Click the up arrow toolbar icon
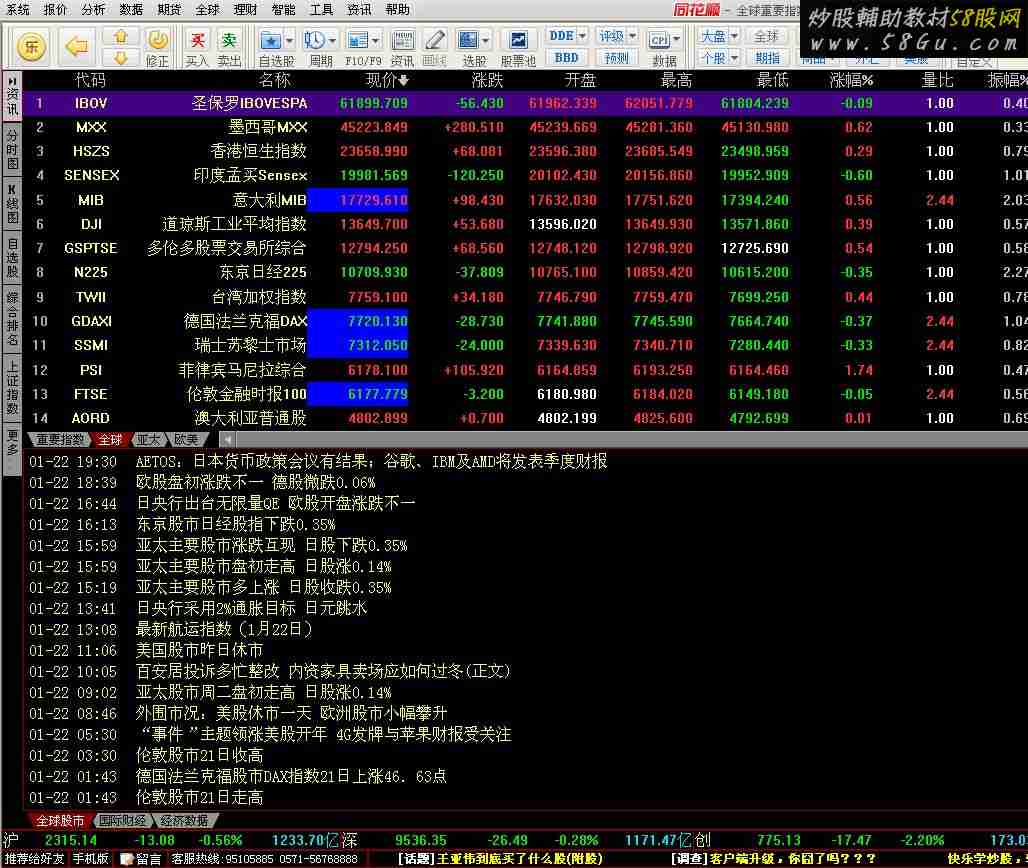Viewport: 1028px width, 868px height. point(121,37)
